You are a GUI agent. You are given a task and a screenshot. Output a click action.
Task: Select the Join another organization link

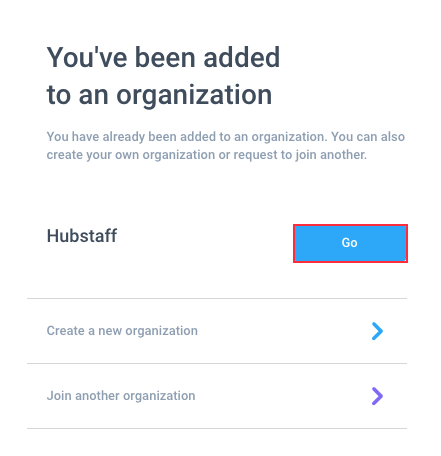(x=121, y=396)
